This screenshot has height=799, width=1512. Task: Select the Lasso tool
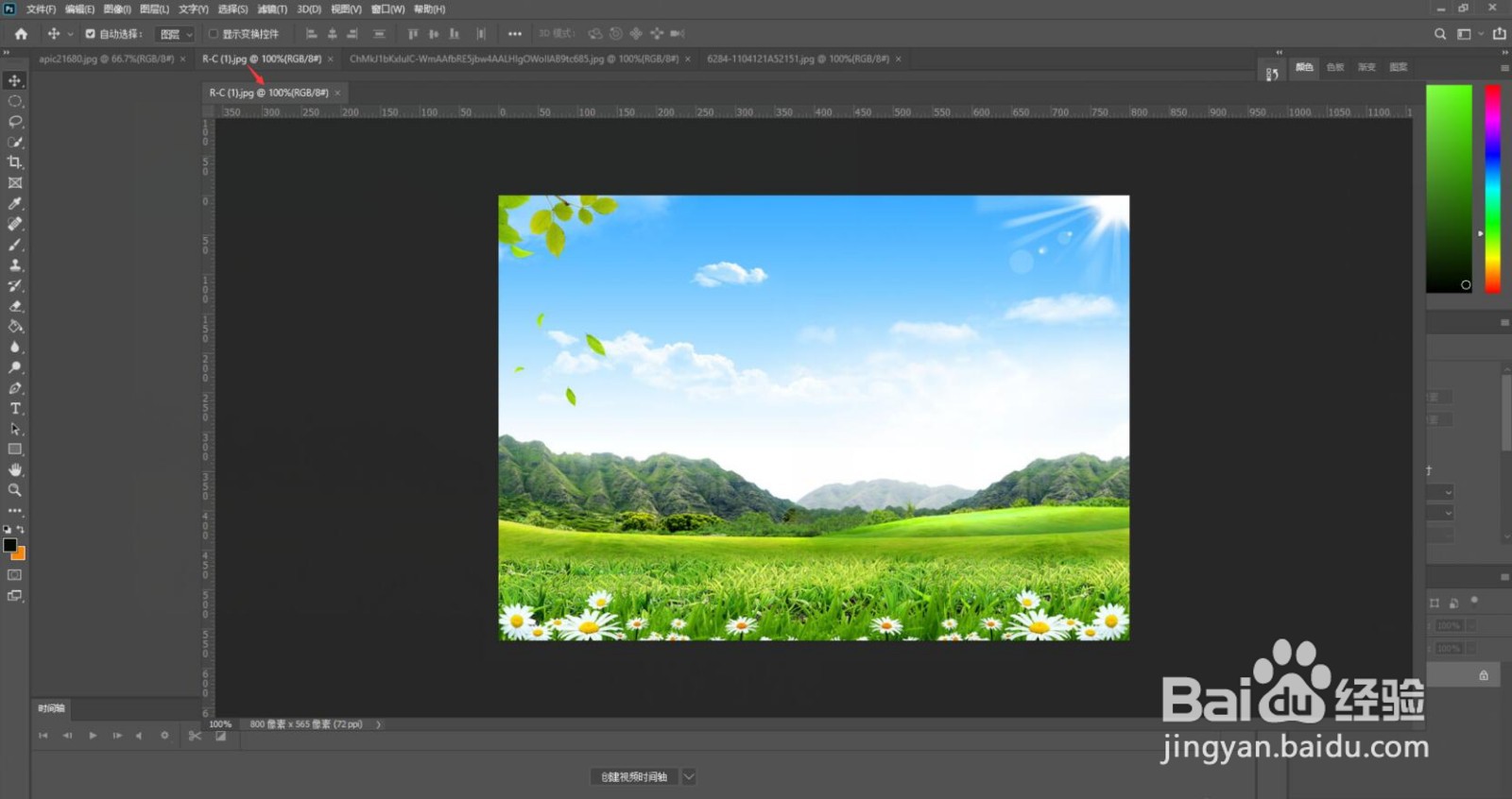click(x=15, y=122)
